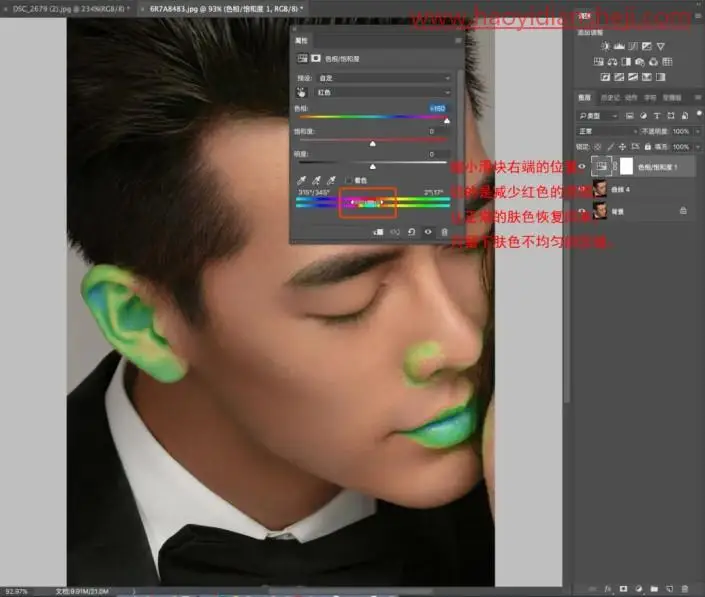The image size is (705, 597).
Task: Add a layer mask from Layers panel bottom
Action: click(x=623, y=588)
